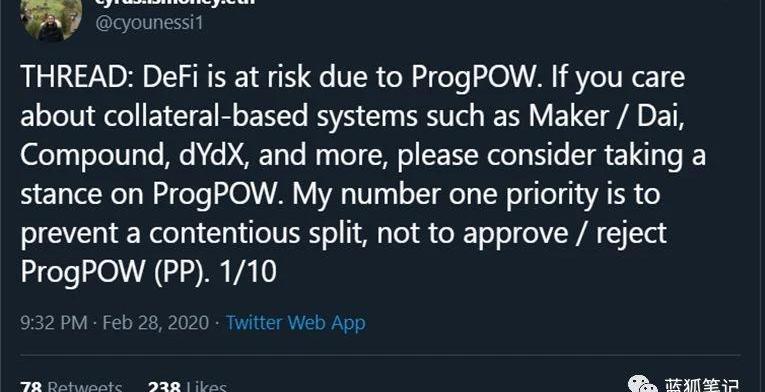Click the divider line below the timestamp

click(x=380, y=355)
